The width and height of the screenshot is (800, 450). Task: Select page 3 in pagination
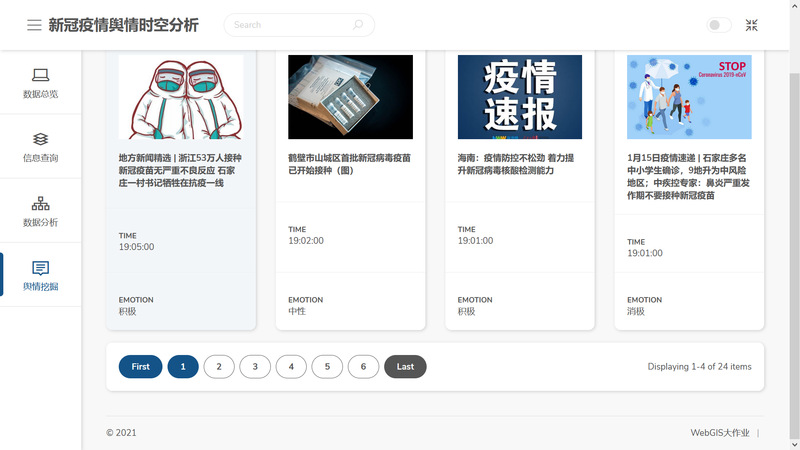pyautogui.click(x=255, y=367)
